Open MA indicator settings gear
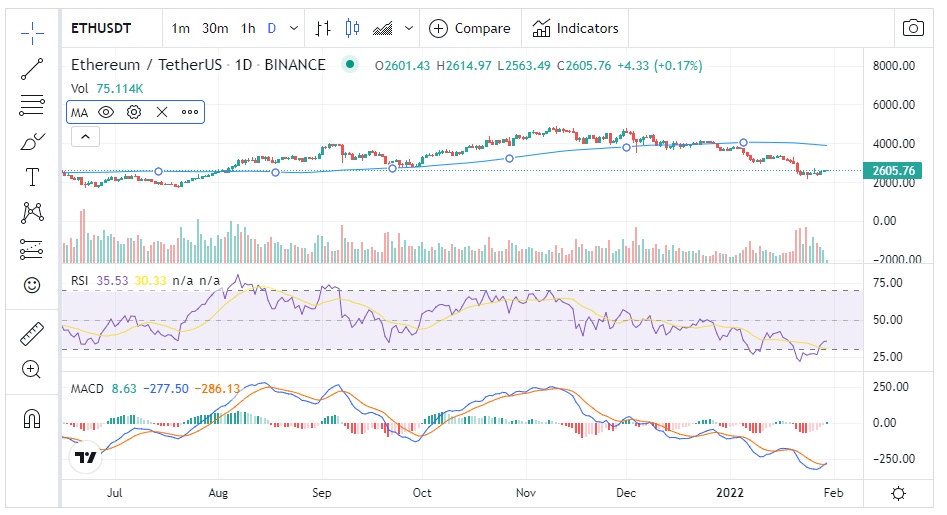Viewport: 947px width, 515px height. pos(134,112)
